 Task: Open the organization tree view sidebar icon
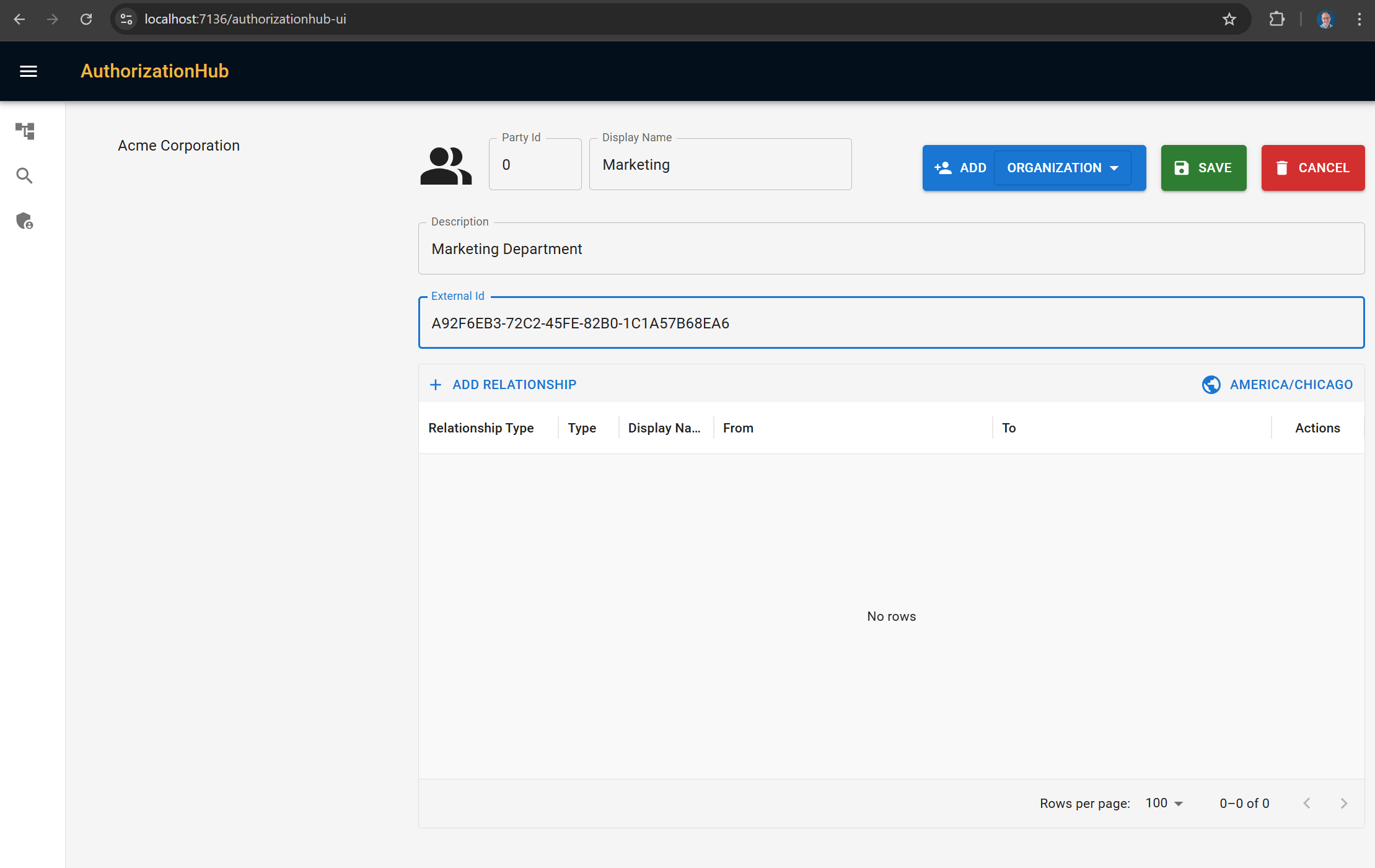click(25, 131)
